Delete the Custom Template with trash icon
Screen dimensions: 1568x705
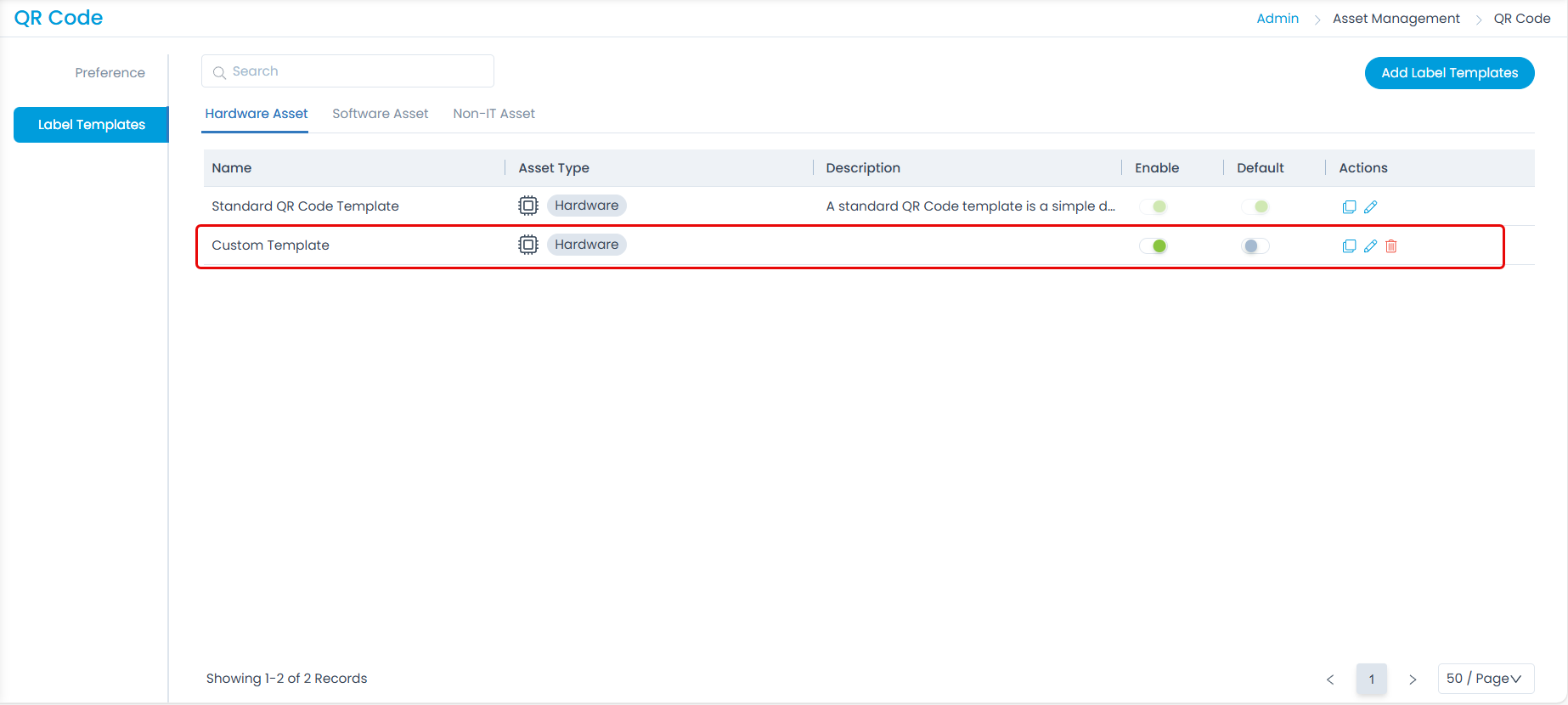point(1391,246)
